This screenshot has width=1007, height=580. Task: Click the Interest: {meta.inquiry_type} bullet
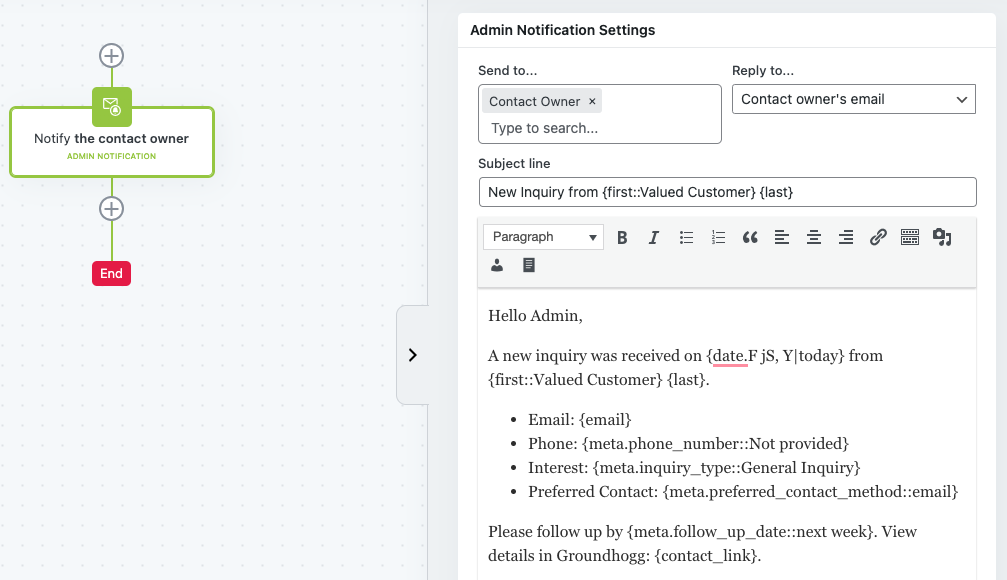pyautogui.click(x=694, y=468)
